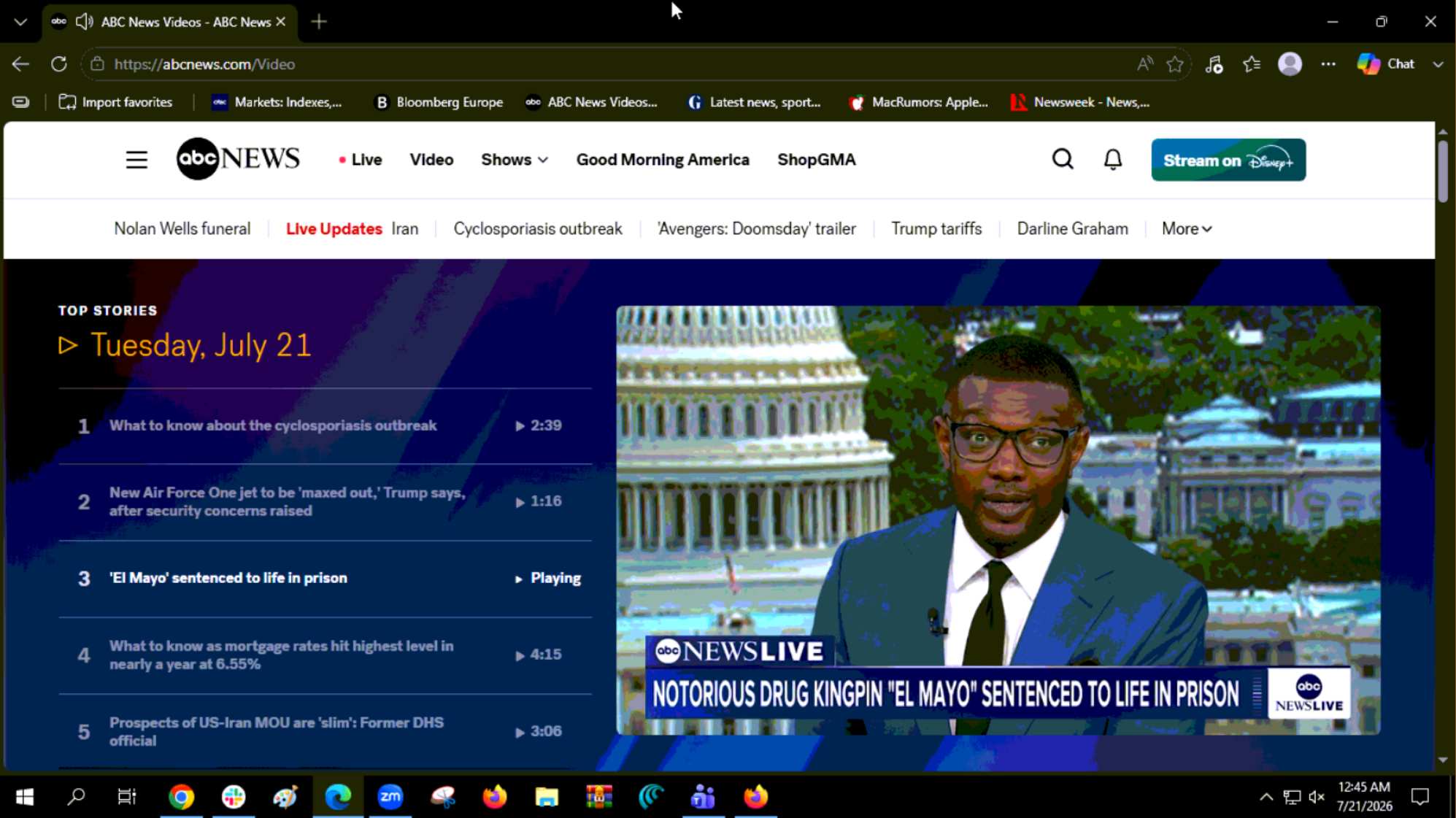Open Darline Graham topic
This screenshot has height=818, width=1456.
[x=1072, y=229]
